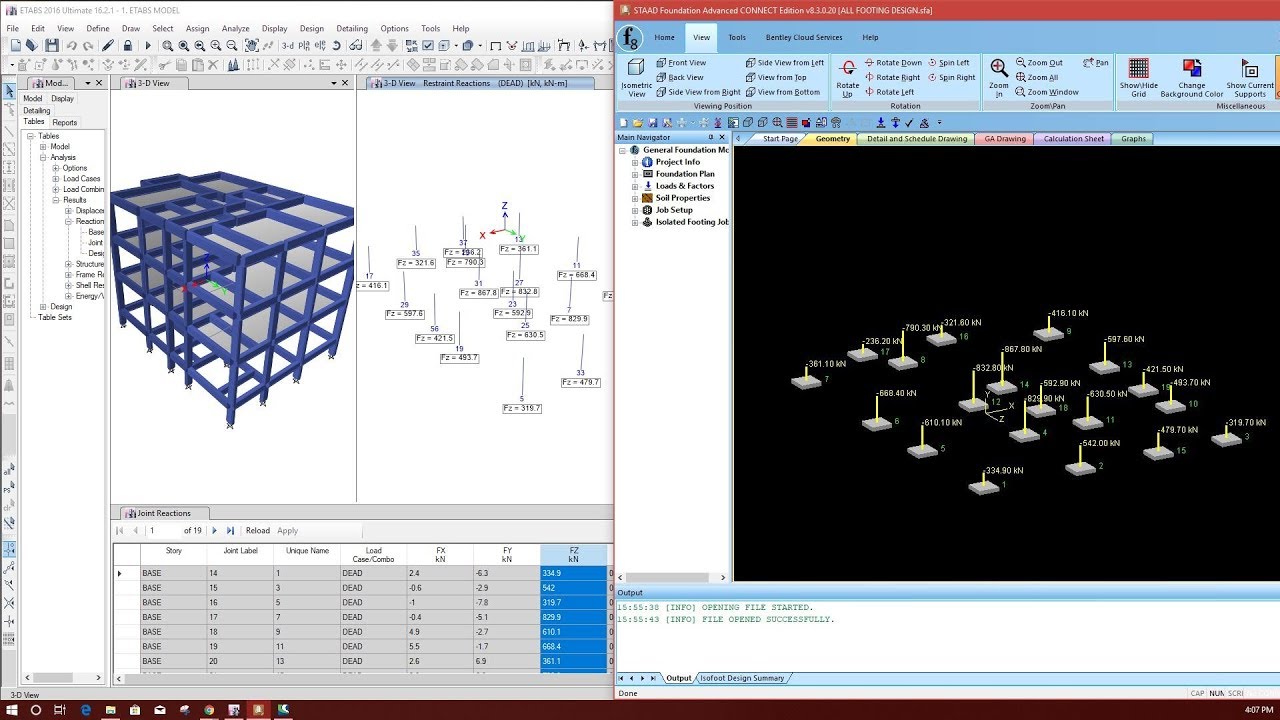This screenshot has height=720, width=1280.
Task: Switch to the Display tab in Model panel
Action: [x=61, y=98]
